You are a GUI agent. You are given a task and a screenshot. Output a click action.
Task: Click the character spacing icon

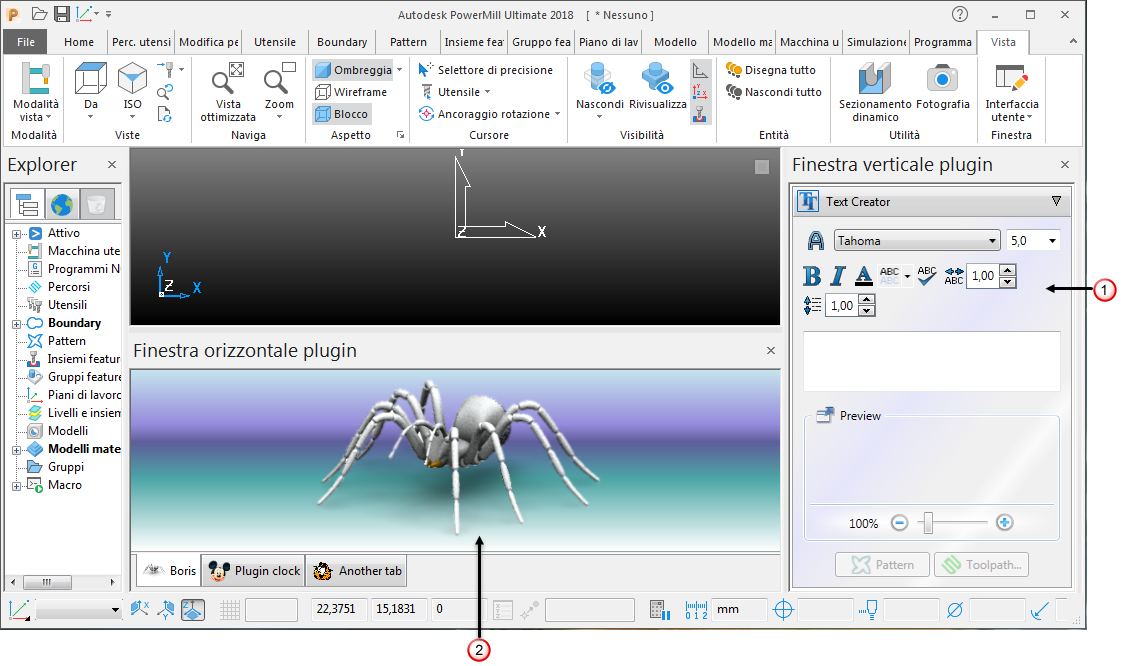pos(954,276)
